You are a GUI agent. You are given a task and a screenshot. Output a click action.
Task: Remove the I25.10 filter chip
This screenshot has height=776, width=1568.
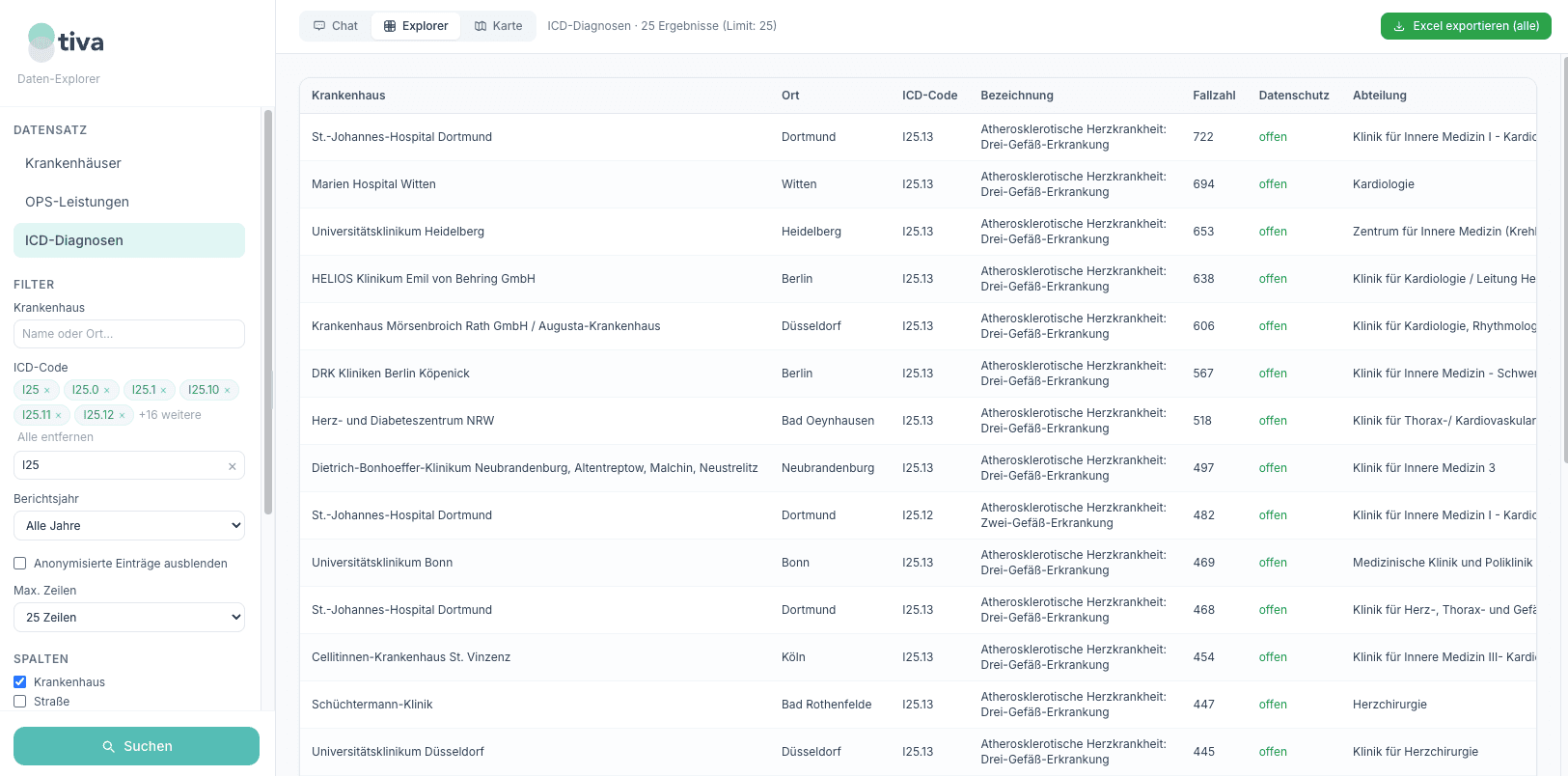tap(227, 391)
